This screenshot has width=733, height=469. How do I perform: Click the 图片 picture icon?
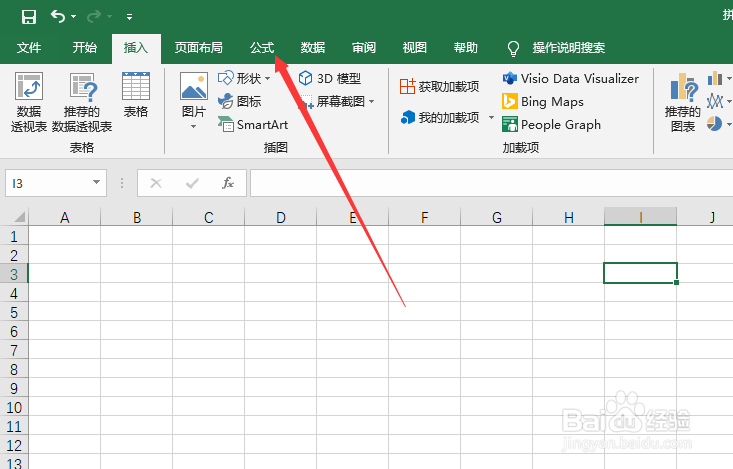click(194, 86)
